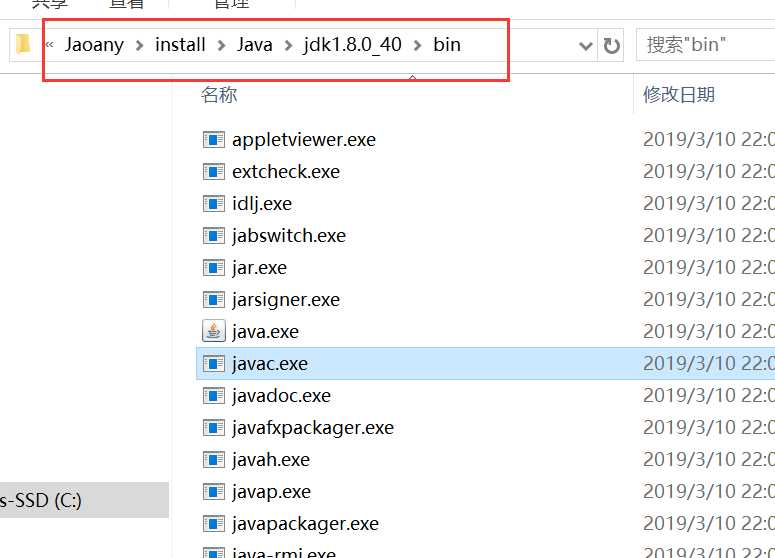Viewport: 775px width, 558px height.
Task: Click the folder icon in the address bar
Action: [23, 44]
